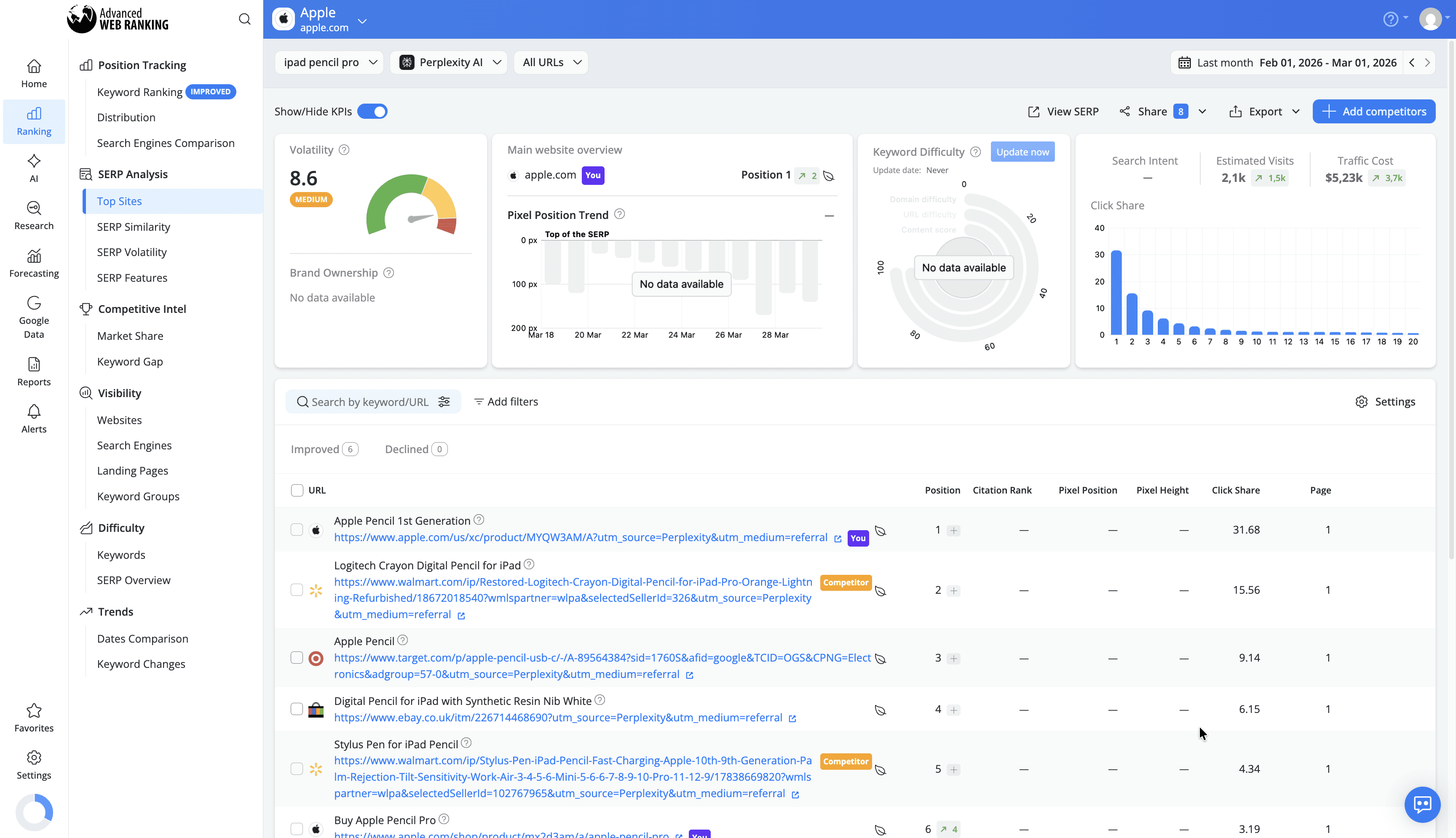Open SERP Volatility under SERP Analysis

coord(131,251)
